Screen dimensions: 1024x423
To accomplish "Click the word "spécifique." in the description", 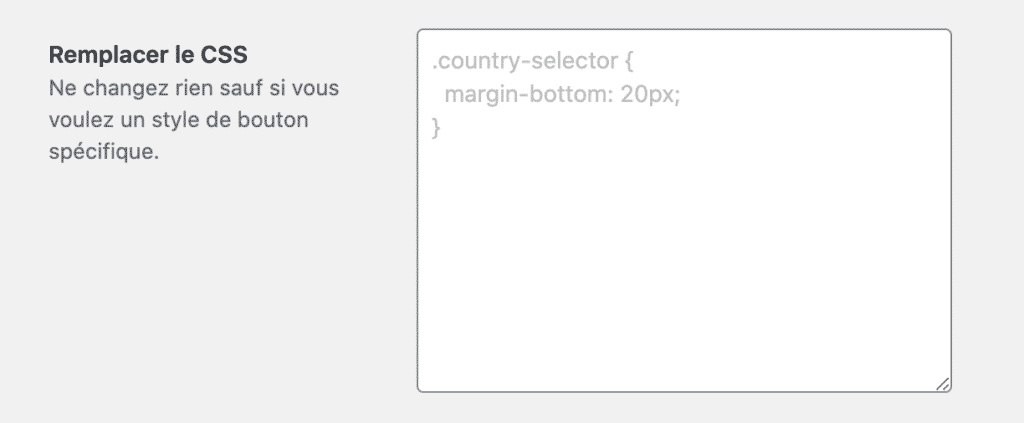I will pos(103,154).
